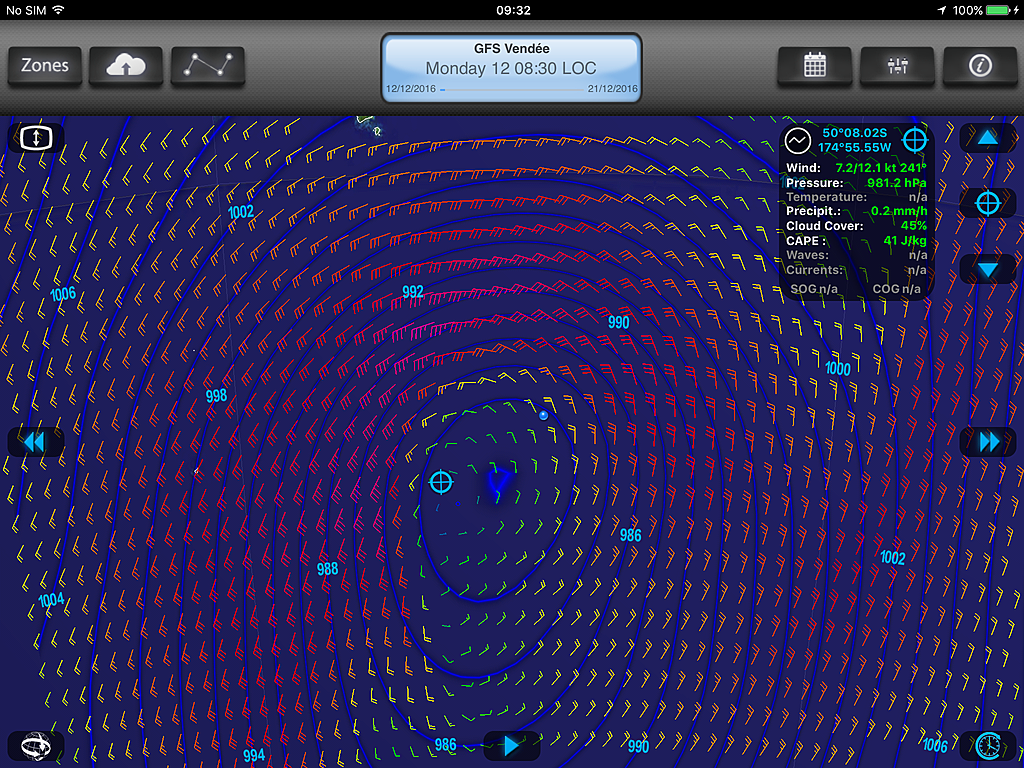Tap the GFS Vendée forecast time panel
The width and height of the screenshot is (1024, 768).
pos(511,68)
